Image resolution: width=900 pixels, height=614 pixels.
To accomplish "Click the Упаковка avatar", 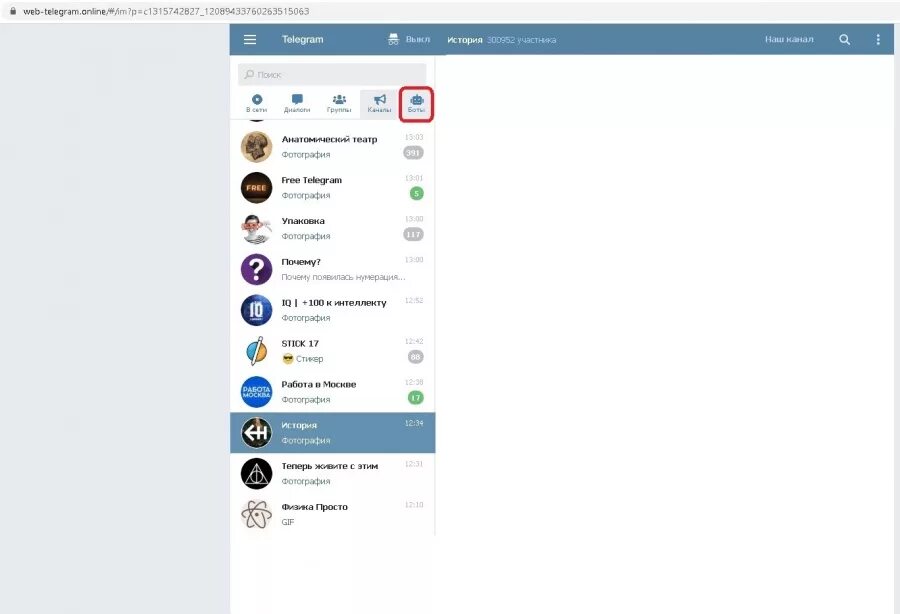I will (x=256, y=228).
